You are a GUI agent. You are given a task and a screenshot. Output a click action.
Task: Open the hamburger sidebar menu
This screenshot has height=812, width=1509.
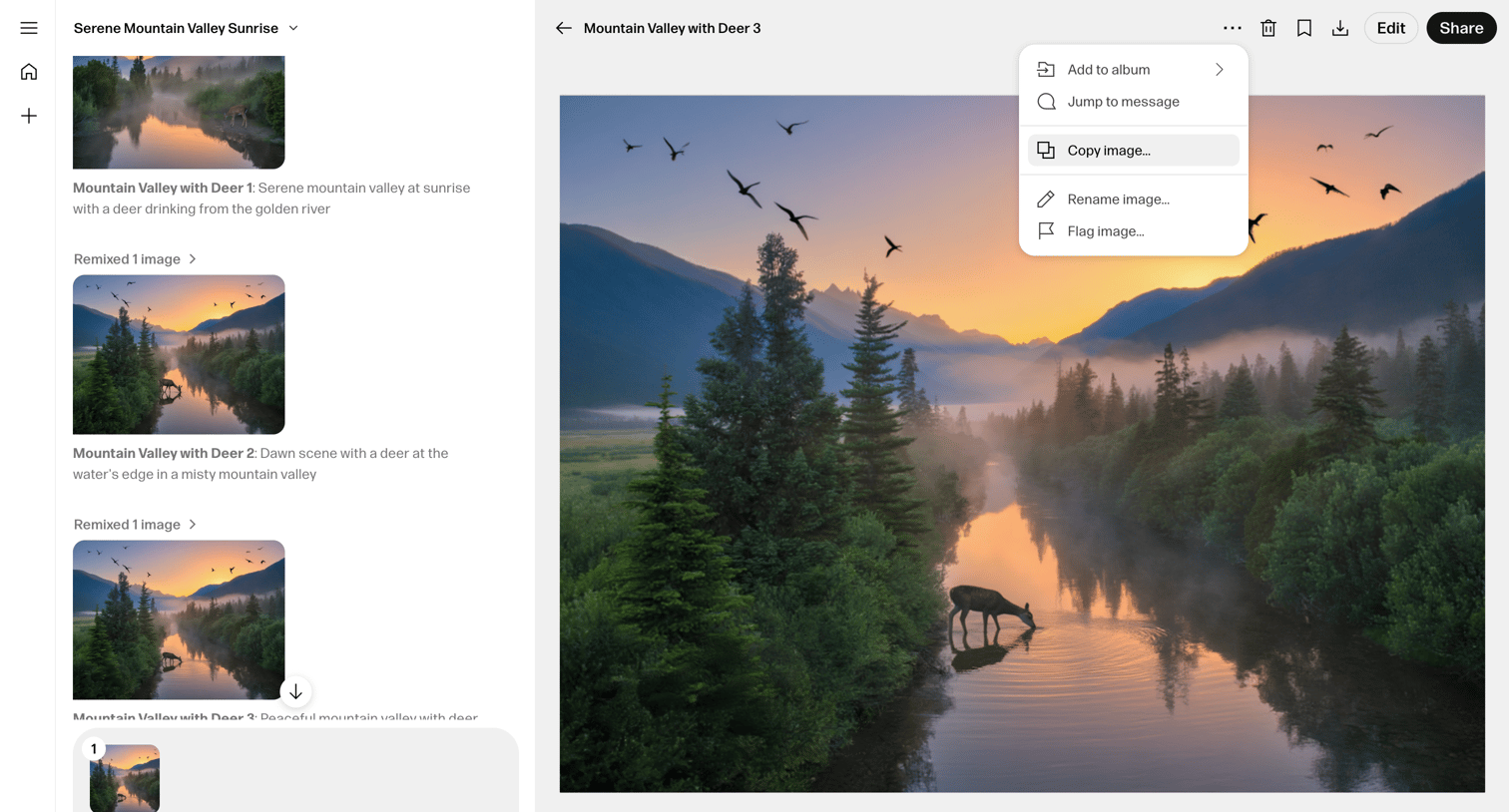(x=29, y=28)
